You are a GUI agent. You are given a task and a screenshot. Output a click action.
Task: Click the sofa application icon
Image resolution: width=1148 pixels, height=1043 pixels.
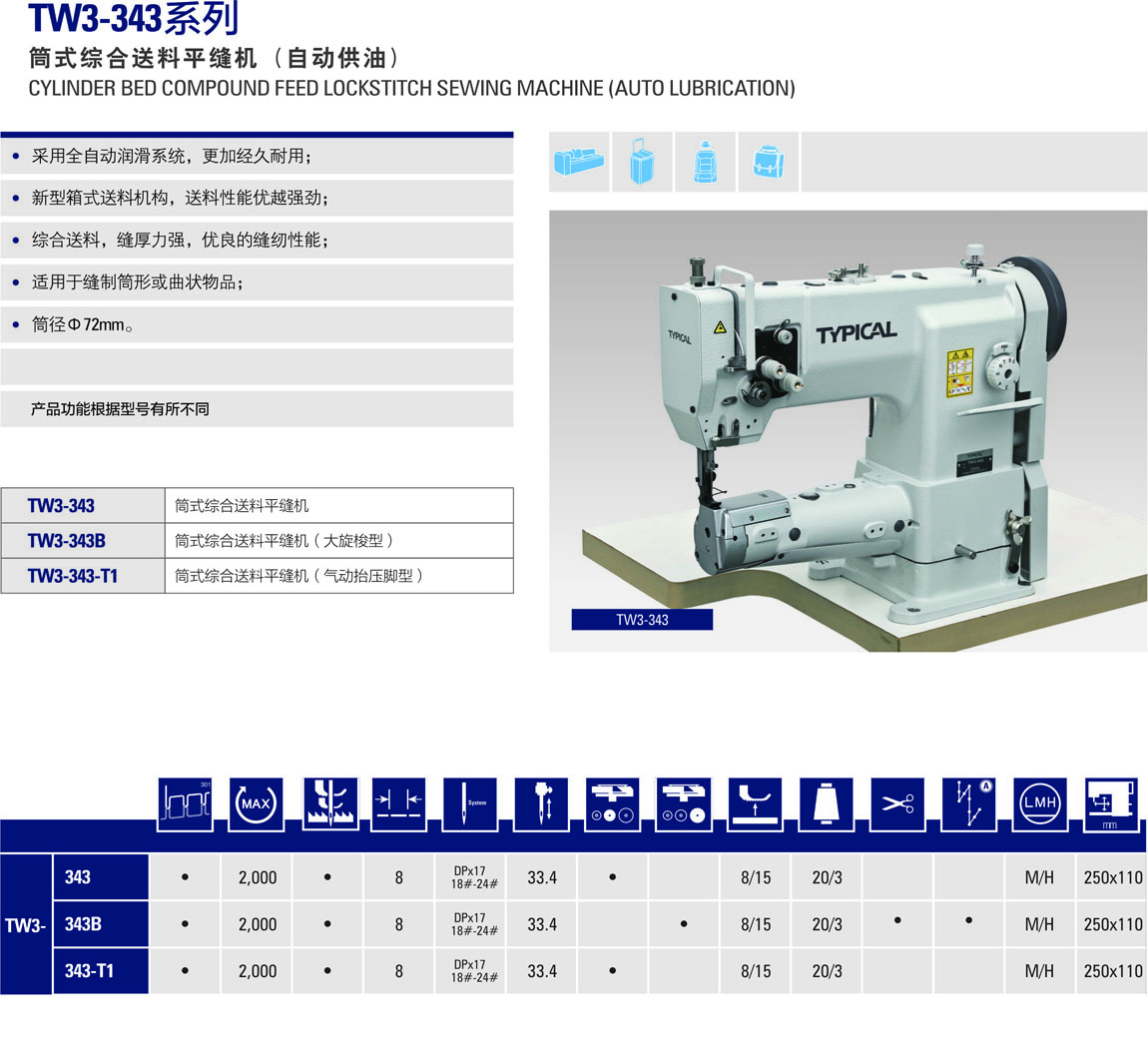pos(579,162)
